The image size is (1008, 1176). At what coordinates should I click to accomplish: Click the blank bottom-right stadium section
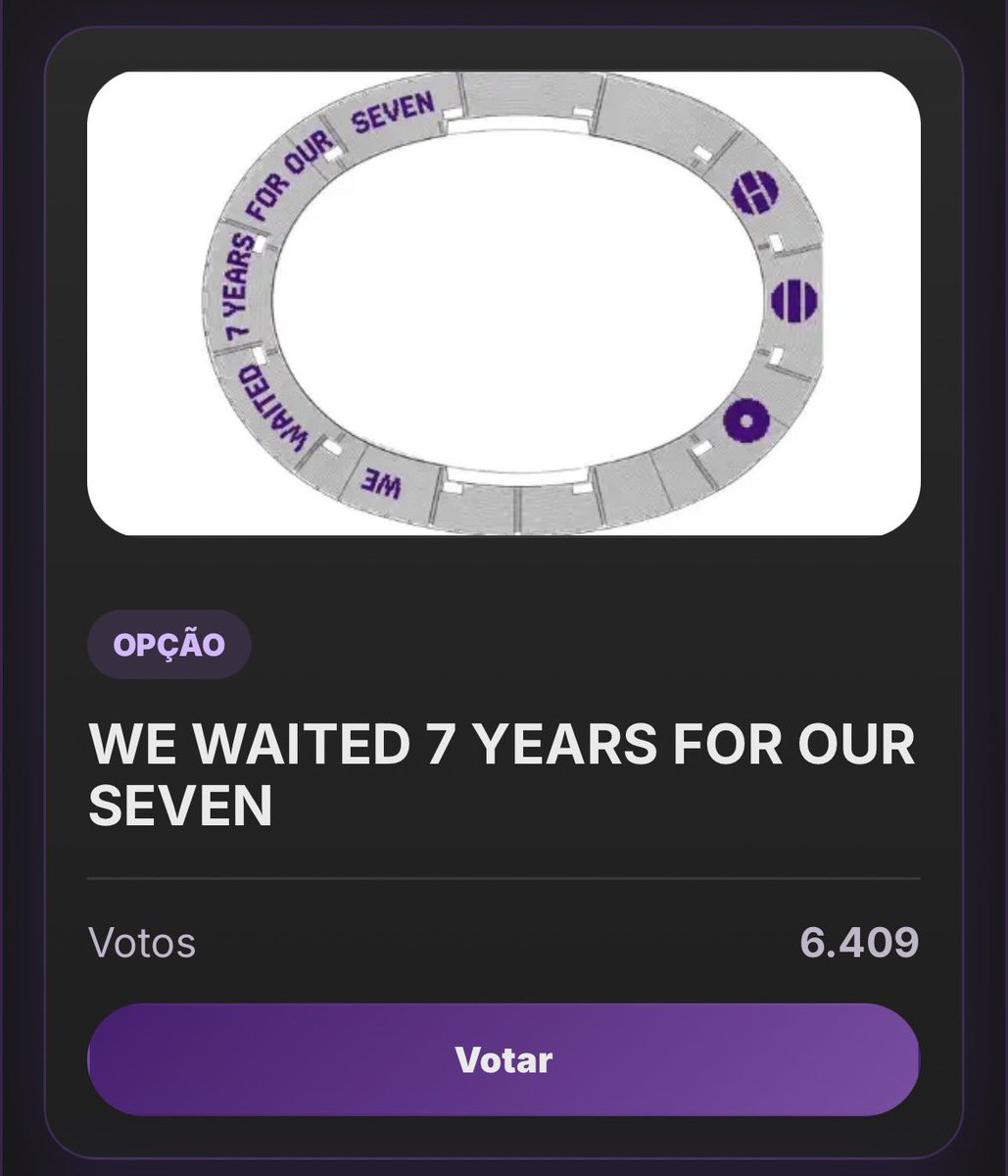pos(647,490)
